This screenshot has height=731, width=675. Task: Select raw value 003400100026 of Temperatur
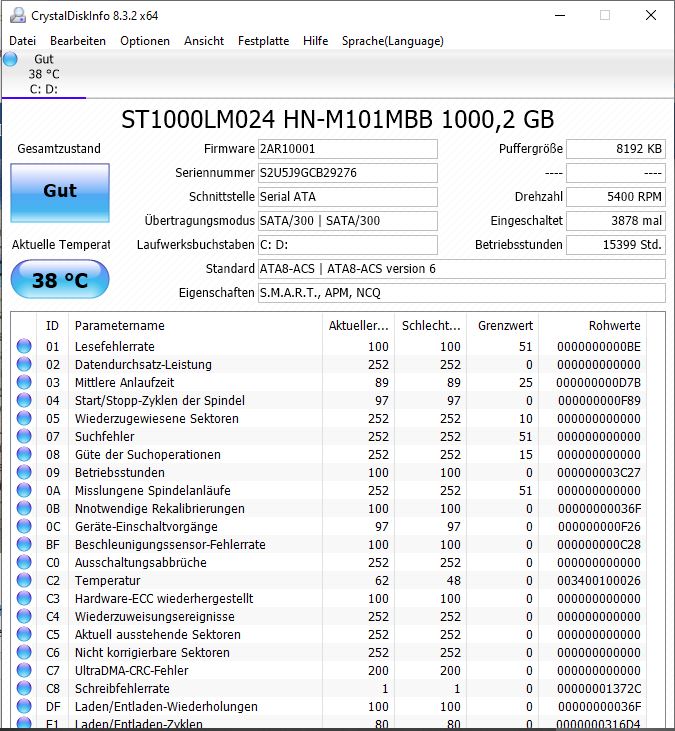point(599,580)
